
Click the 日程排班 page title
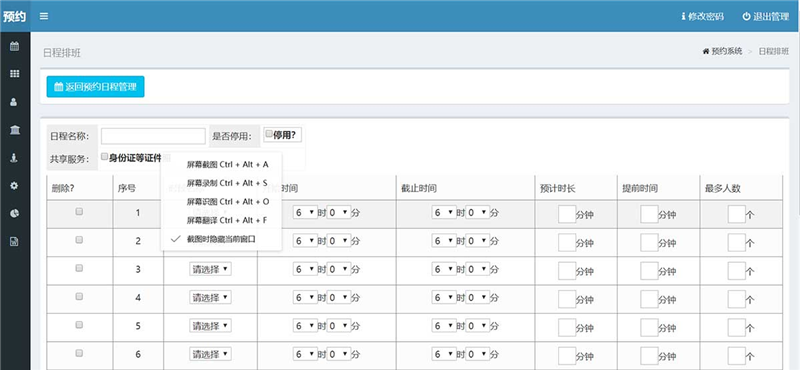point(62,53)
